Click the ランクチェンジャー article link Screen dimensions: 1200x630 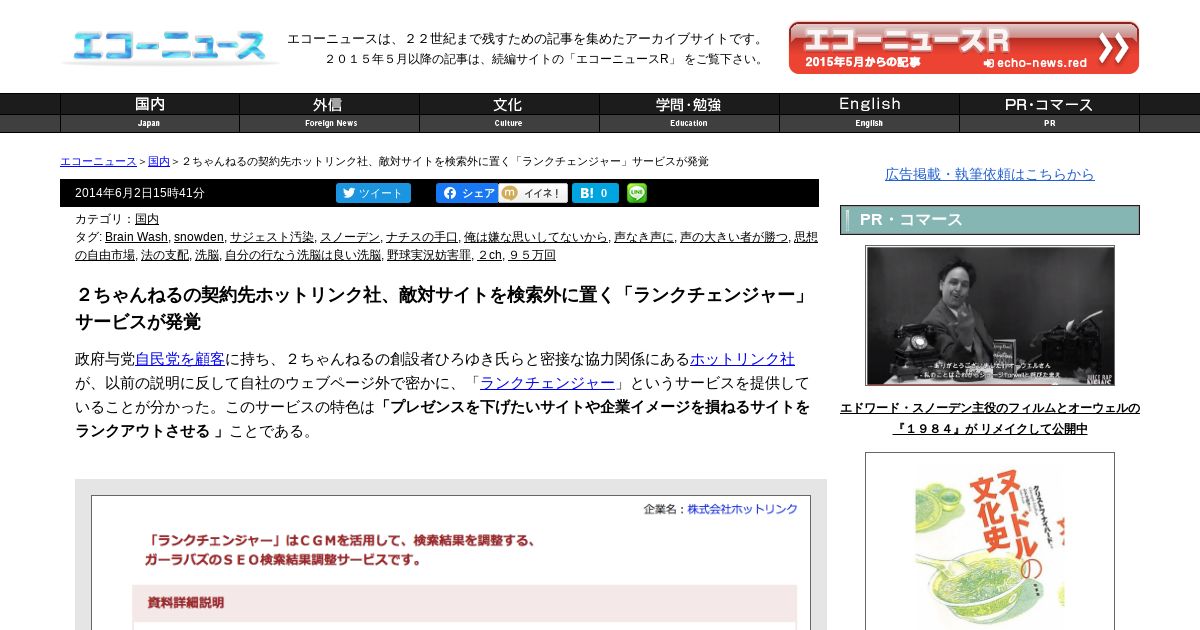[547, 383]
